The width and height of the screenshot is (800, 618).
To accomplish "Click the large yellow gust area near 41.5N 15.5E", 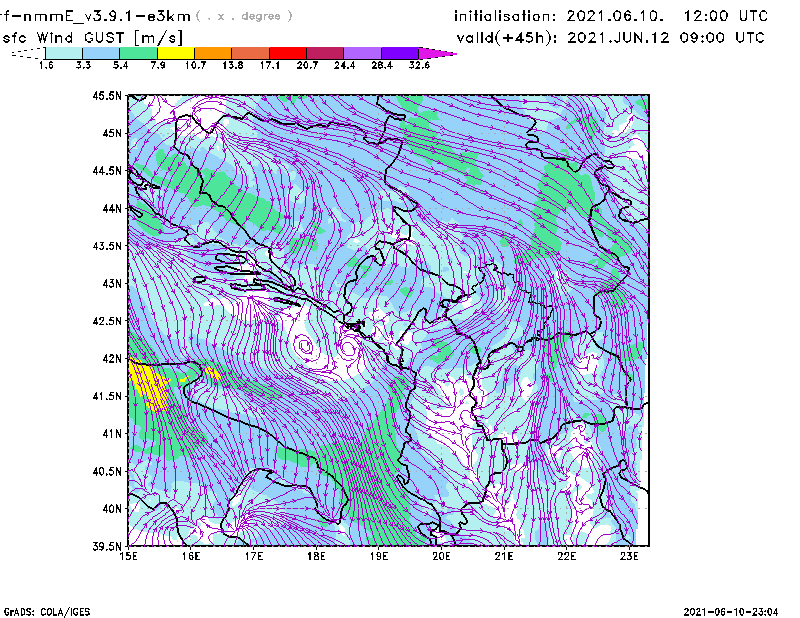I will [149, 385].
